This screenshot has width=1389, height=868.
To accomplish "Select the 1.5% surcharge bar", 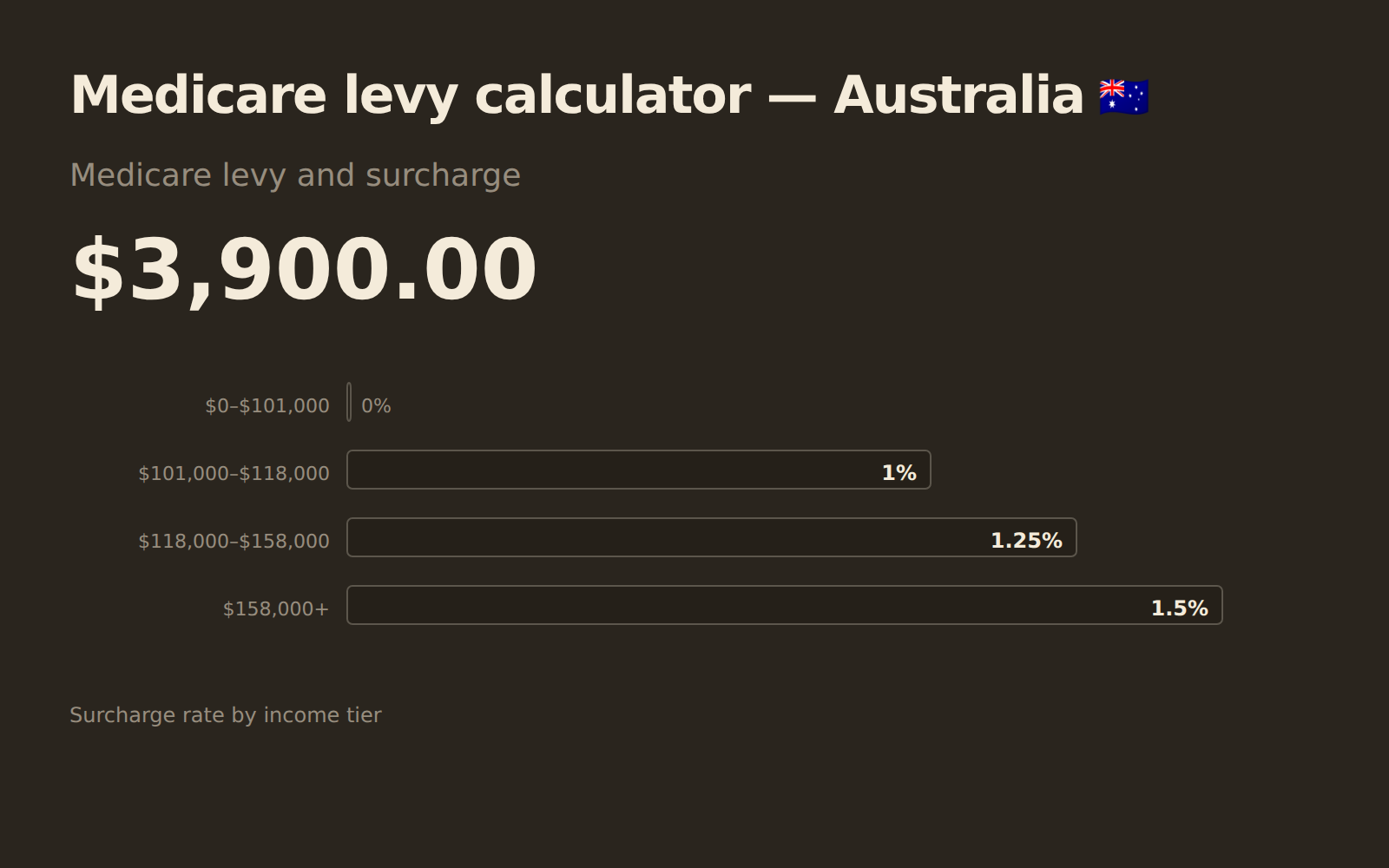I will click(x=785, y=605).
